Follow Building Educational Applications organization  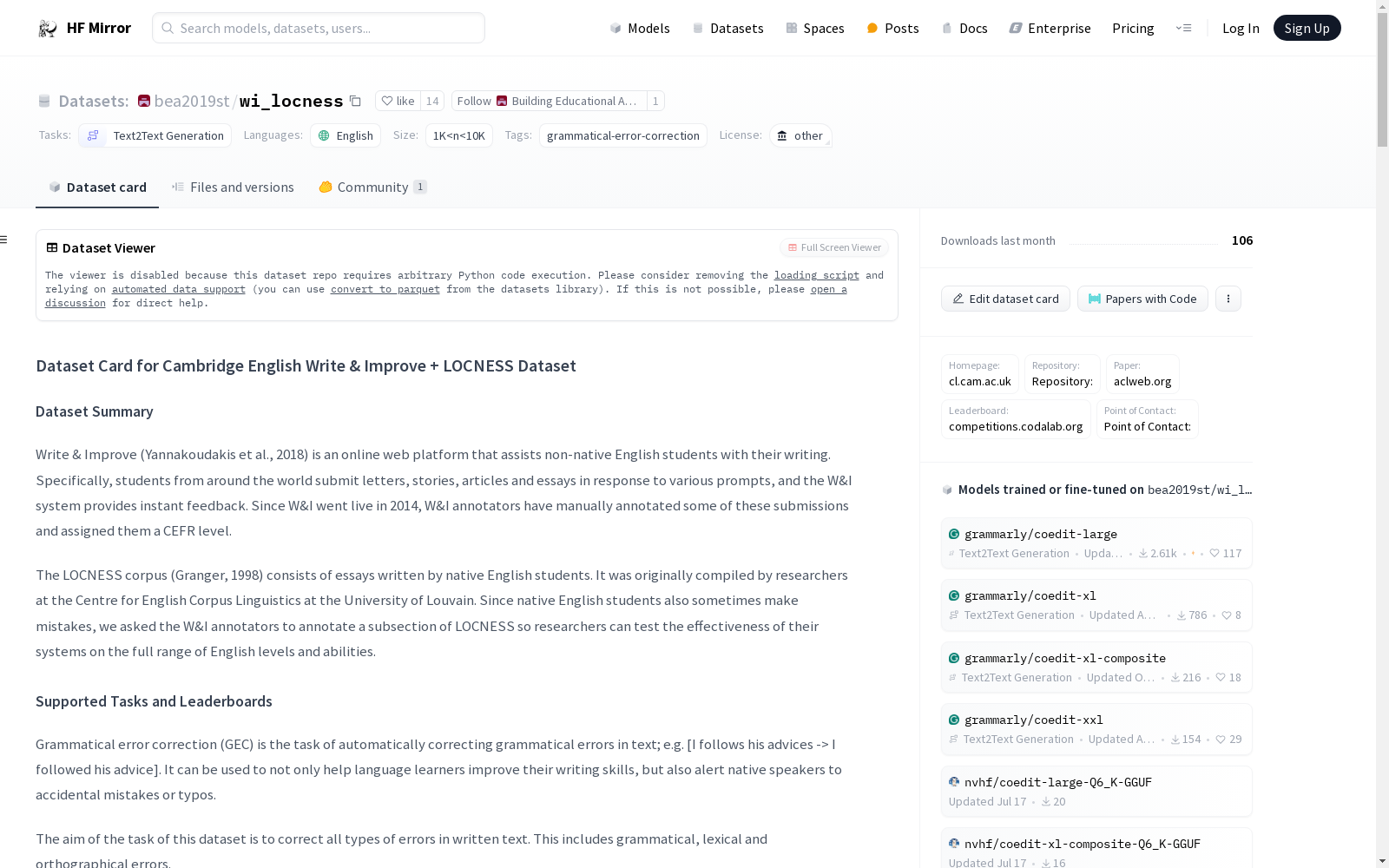[550, 101]
